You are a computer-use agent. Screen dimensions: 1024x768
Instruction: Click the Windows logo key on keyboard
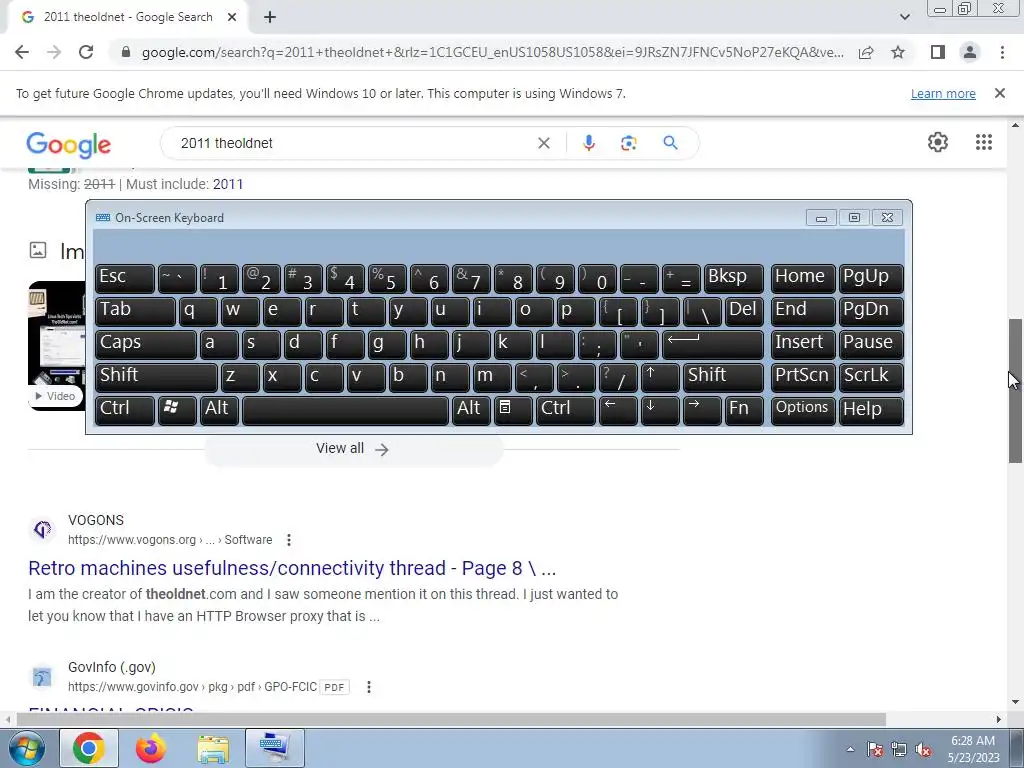pos(176,409)
